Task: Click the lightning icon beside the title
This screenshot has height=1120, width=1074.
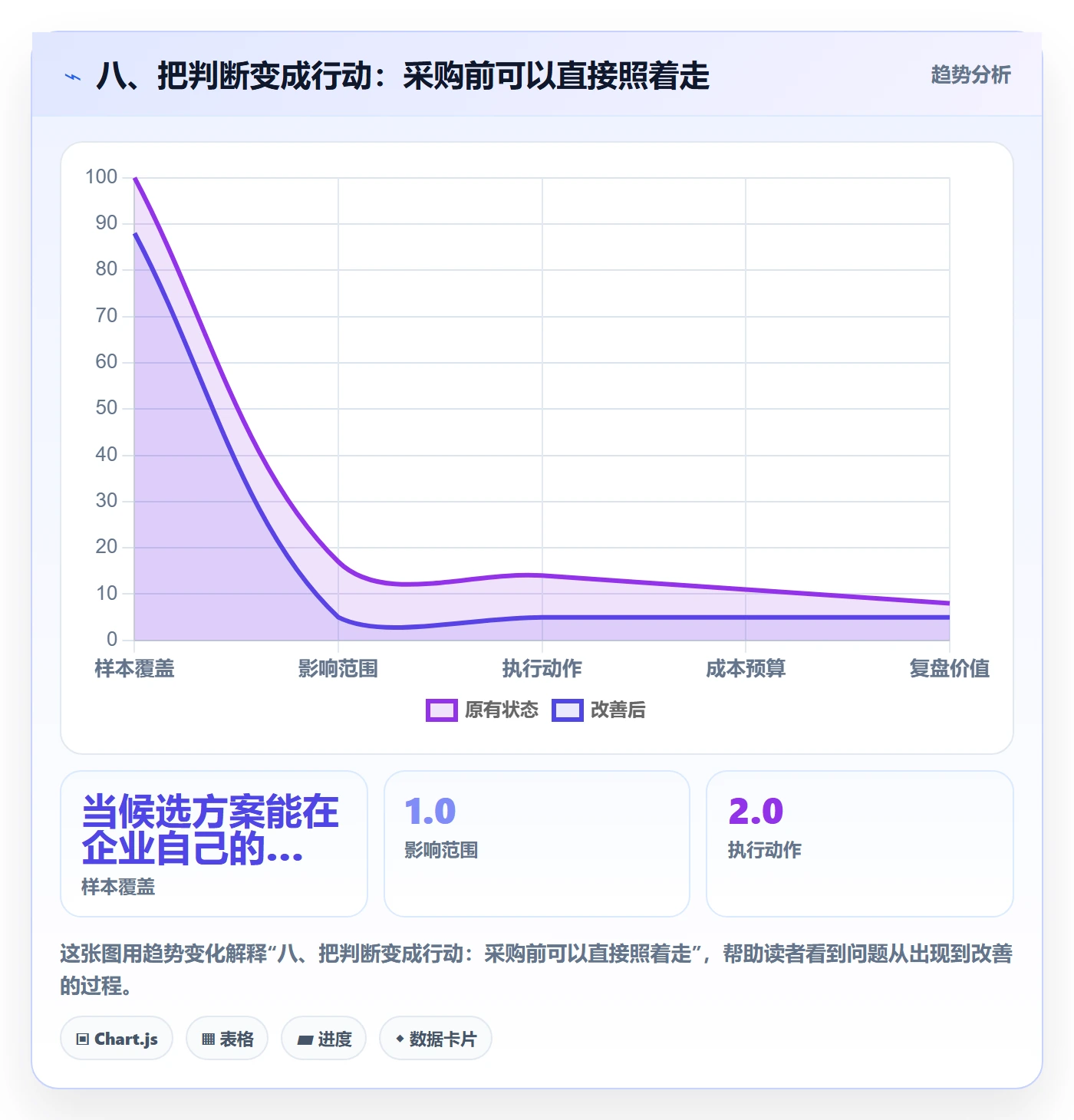Action: [x=73, y=77]
